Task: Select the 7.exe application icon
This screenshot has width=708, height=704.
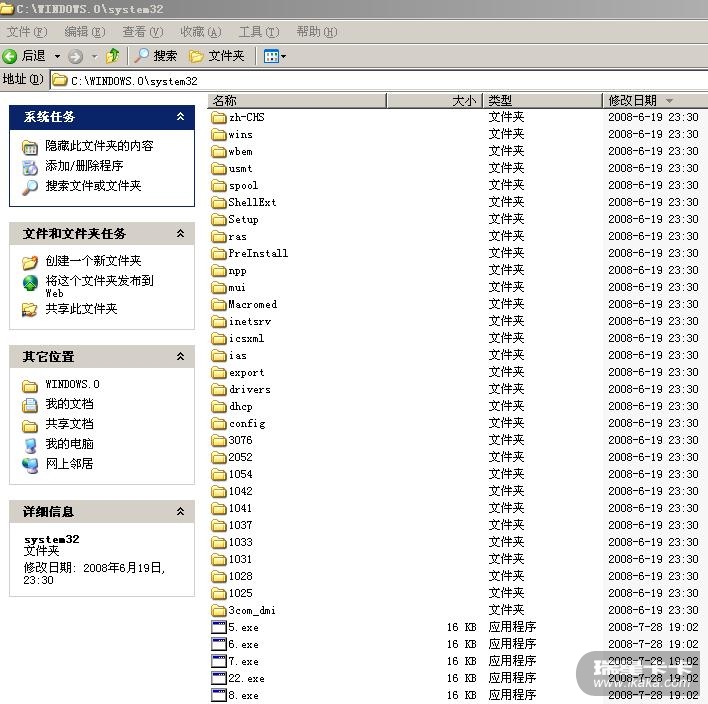Action: click(x=219, y=661)
